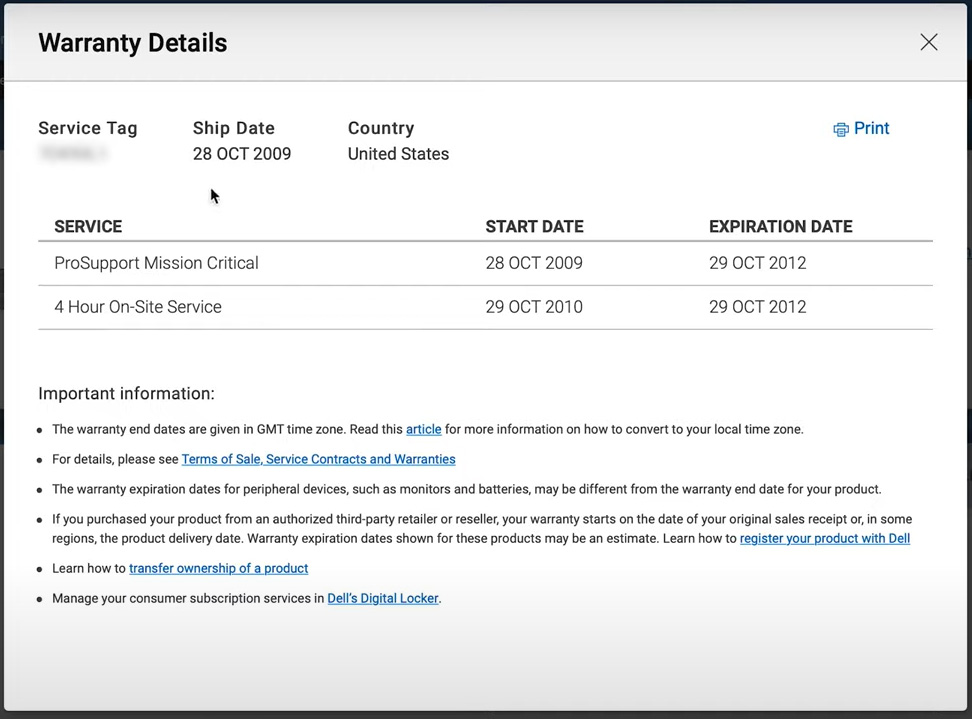Follow the register your product with Dell link

tap(824, 538)
